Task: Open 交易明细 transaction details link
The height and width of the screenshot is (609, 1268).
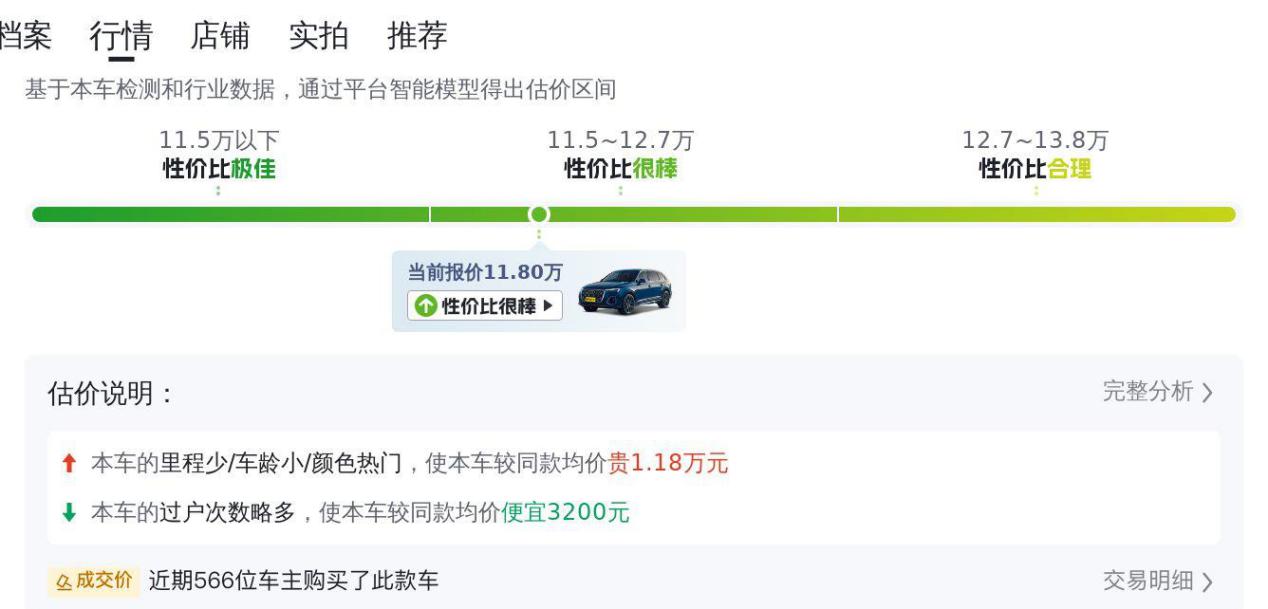Action: pos(1147,581)
